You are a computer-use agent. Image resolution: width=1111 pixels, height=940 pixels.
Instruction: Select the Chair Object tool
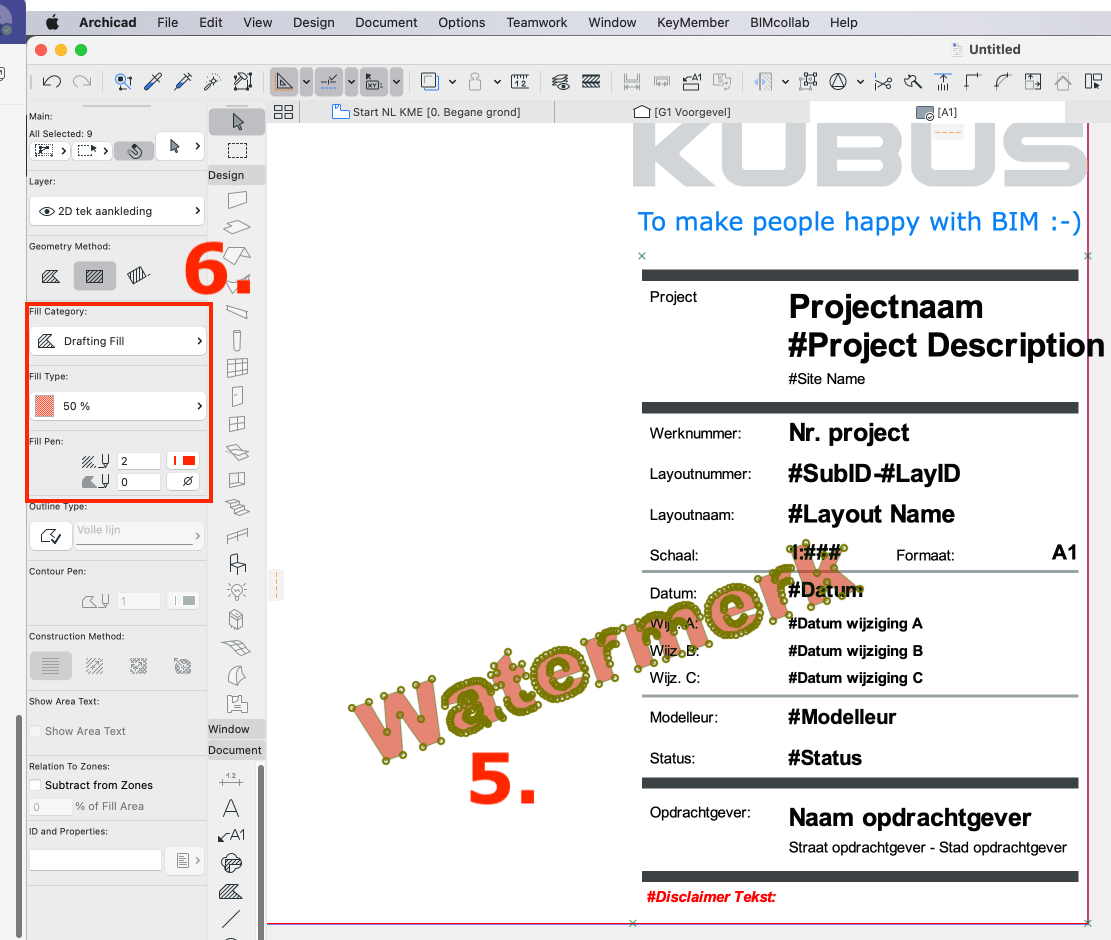tap(237, 564)
